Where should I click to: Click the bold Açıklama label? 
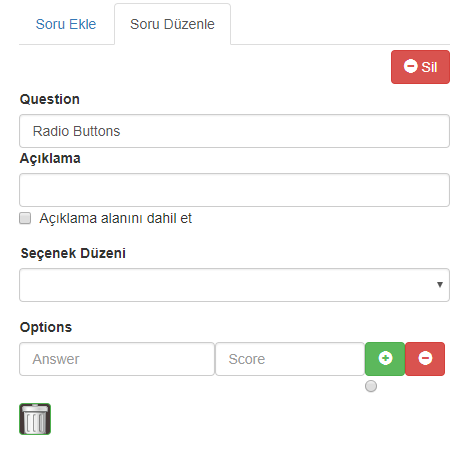pyautogui.click(x=50, y=158)
